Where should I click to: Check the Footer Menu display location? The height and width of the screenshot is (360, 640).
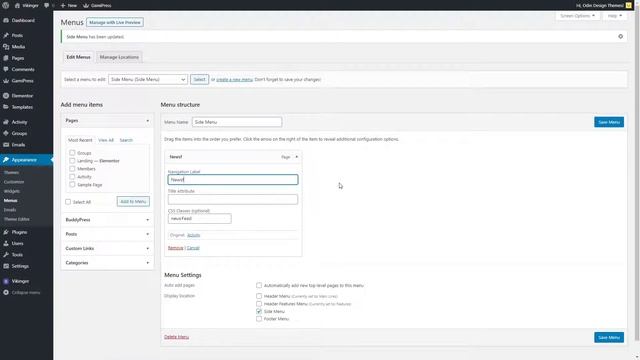point(259,319)
